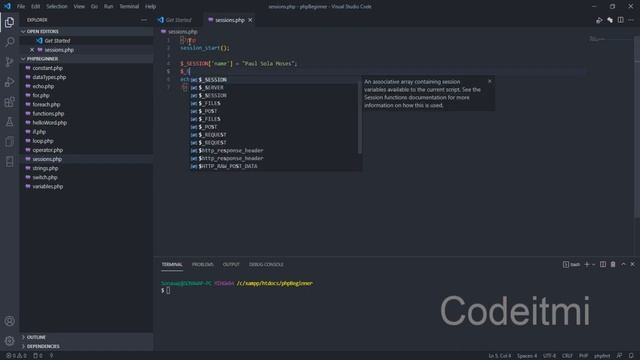The image size is (640, 360).
Task: Open the Selection menu
Action: tap(57, 7)
